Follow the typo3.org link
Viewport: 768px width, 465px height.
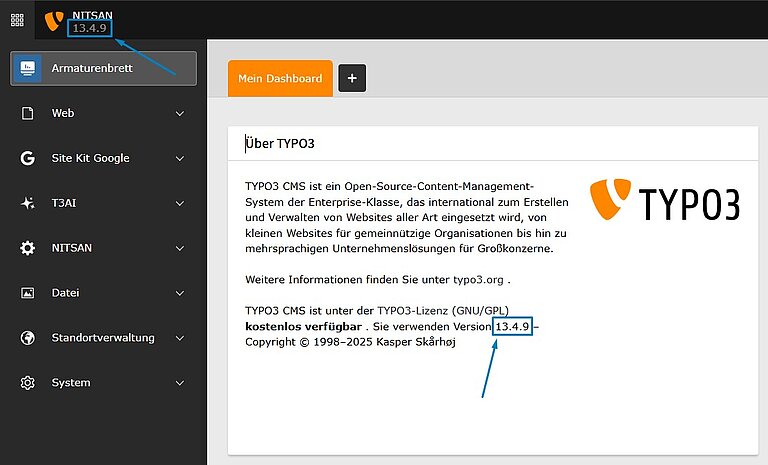(x=478, y=280)
